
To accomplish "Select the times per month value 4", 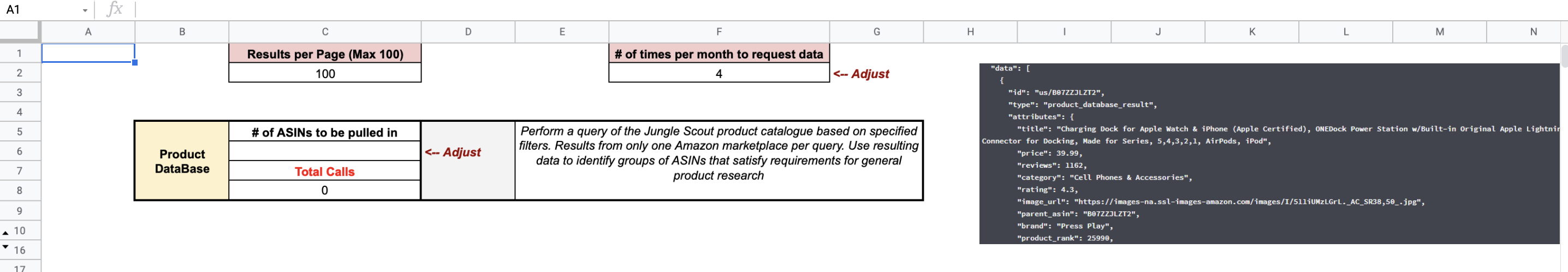I will tap(718, 73).
